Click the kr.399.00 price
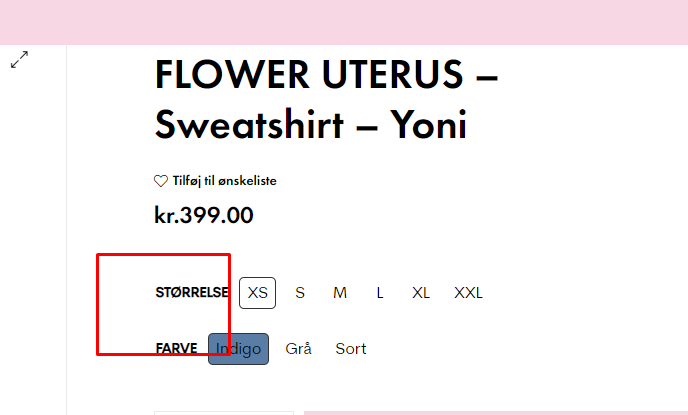 pos(204,215)
